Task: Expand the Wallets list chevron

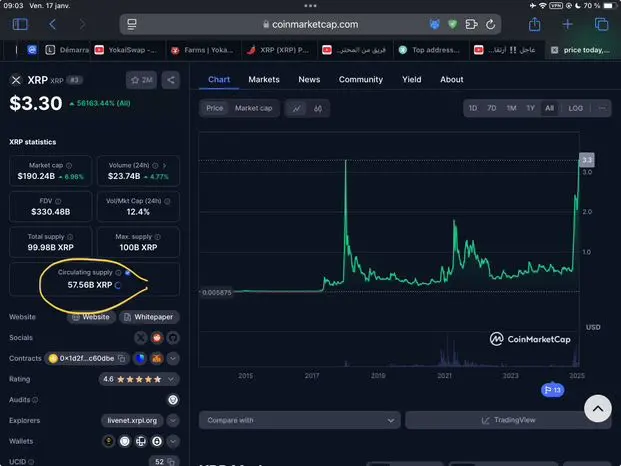Action: (x=173, y=441)
